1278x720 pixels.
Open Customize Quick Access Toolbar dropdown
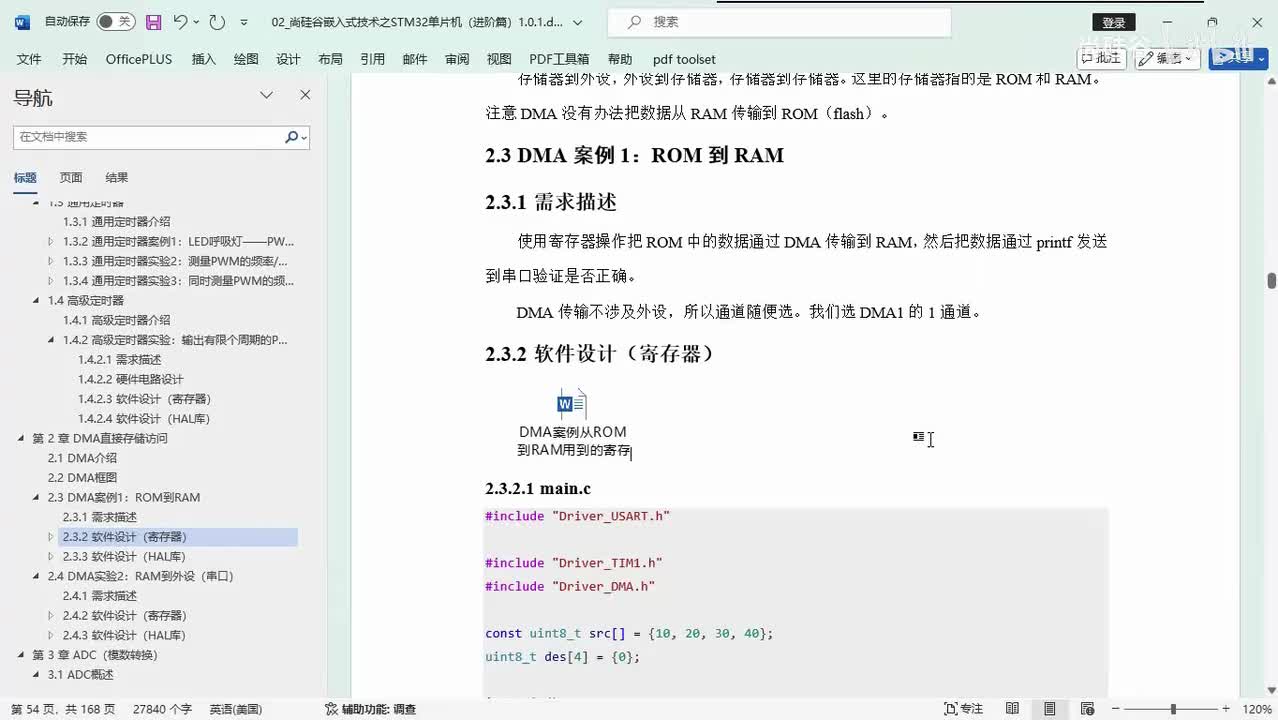(244, 22)
